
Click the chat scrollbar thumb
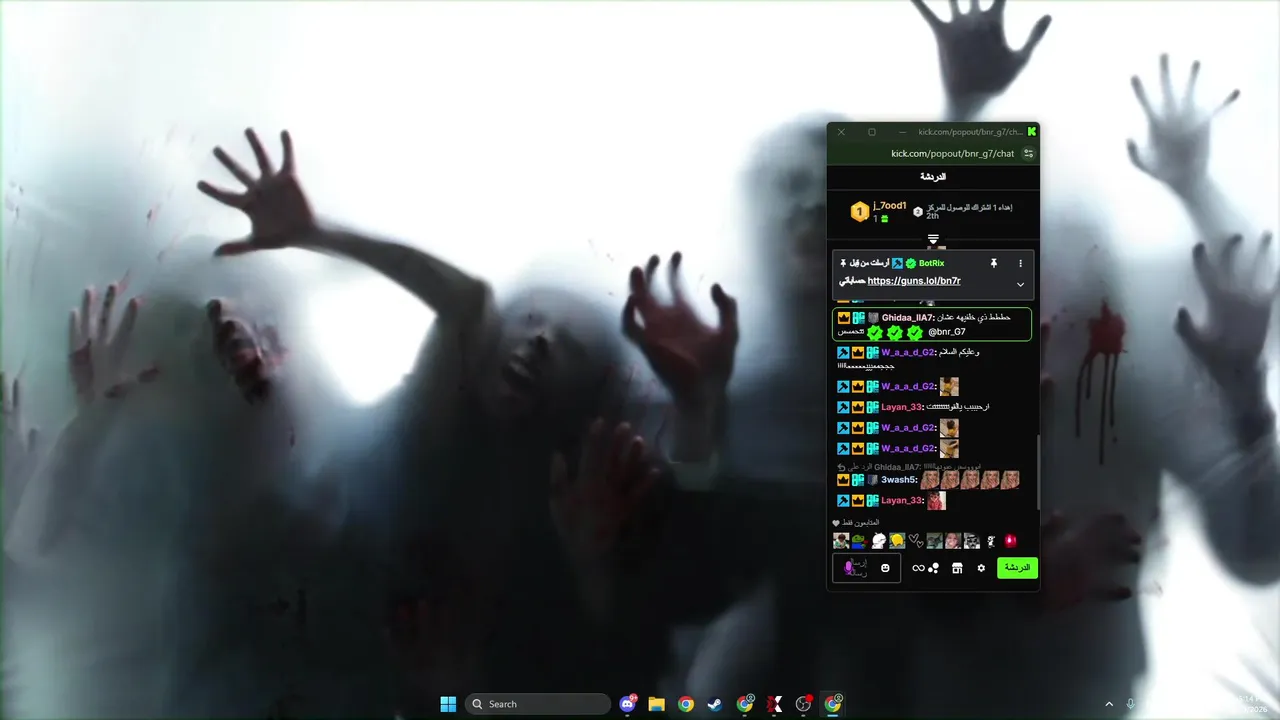[x=1038, y=472]
